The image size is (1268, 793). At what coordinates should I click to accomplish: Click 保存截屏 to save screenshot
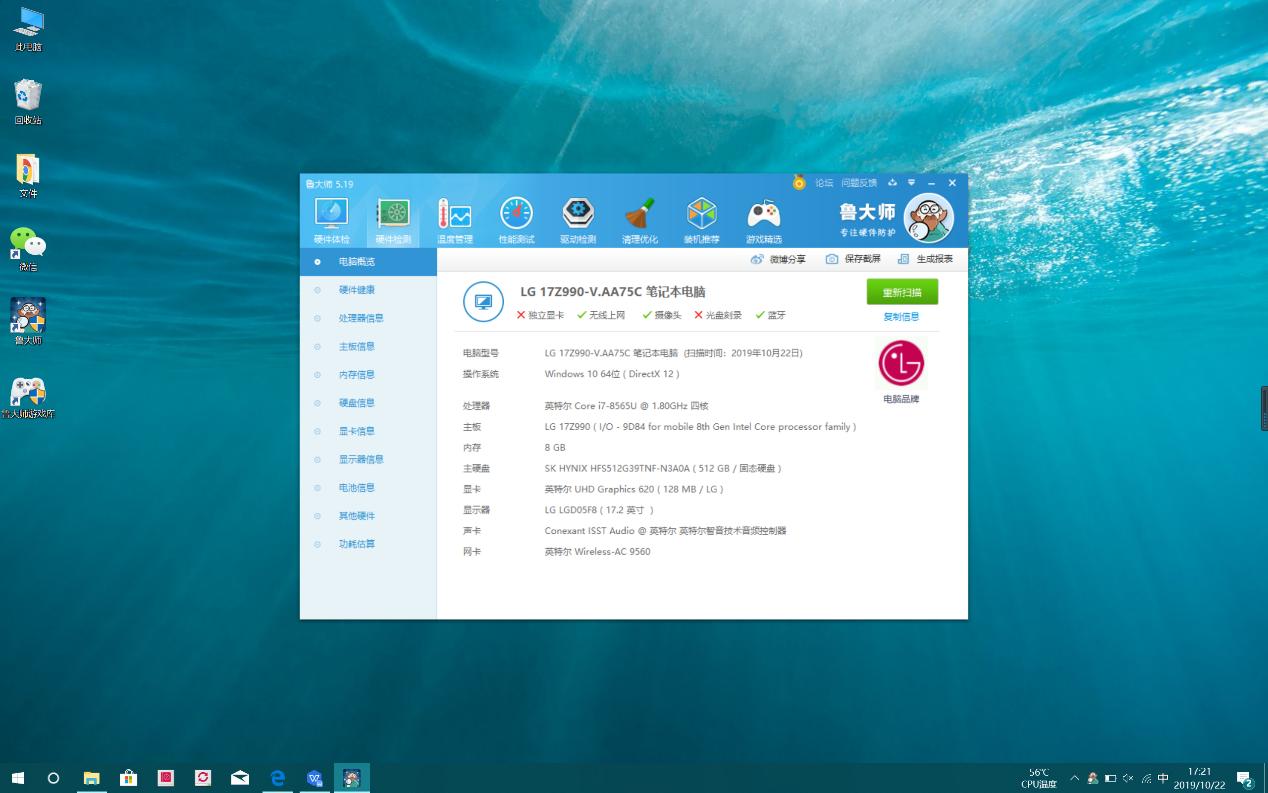[x=853, y=259]
